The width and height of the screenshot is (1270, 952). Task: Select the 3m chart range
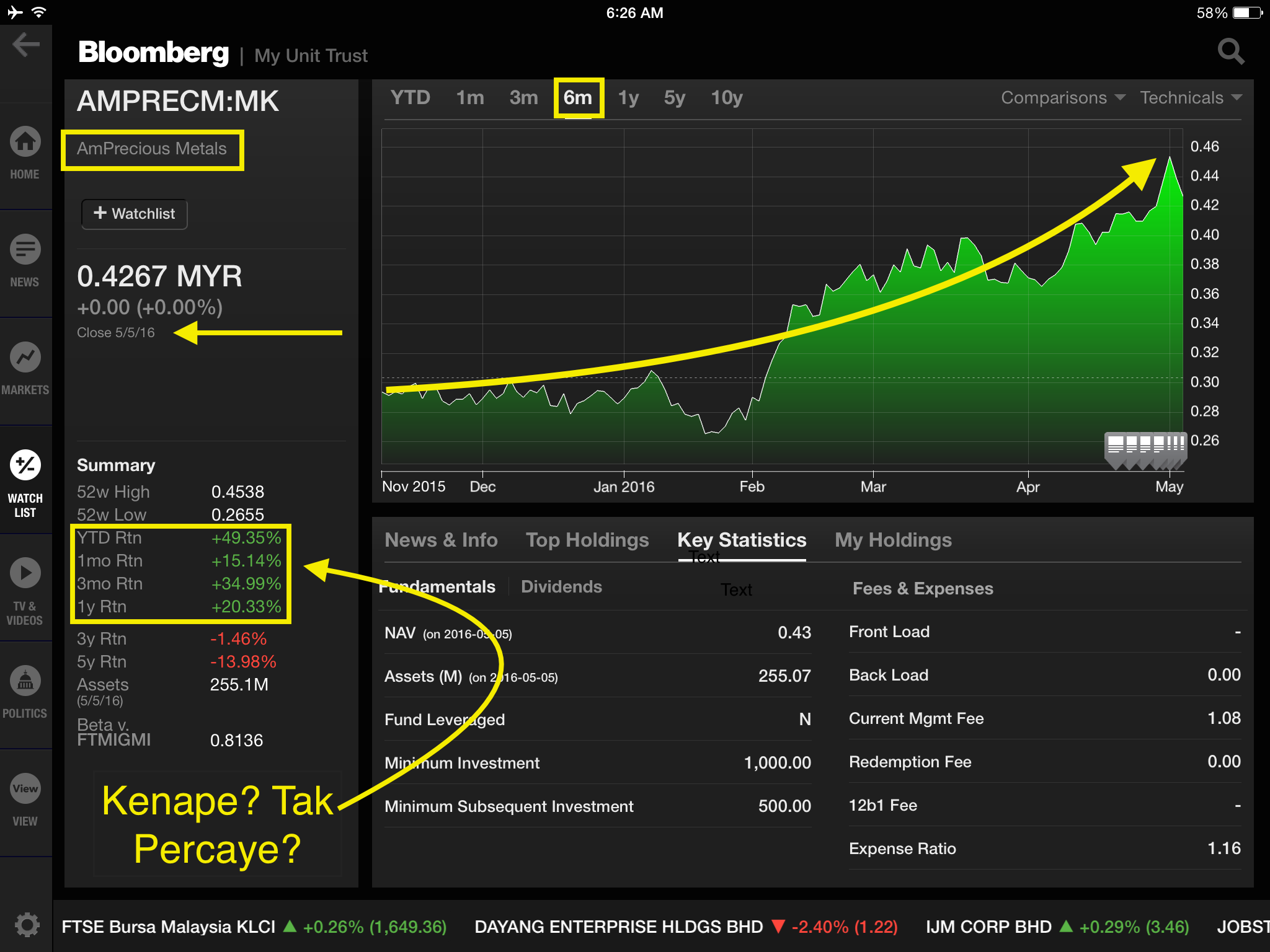pyautogui.click(x=523, y=98)
